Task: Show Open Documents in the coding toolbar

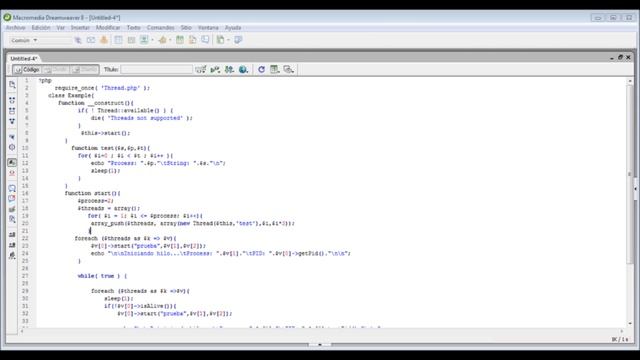Action: click(12, 85)
